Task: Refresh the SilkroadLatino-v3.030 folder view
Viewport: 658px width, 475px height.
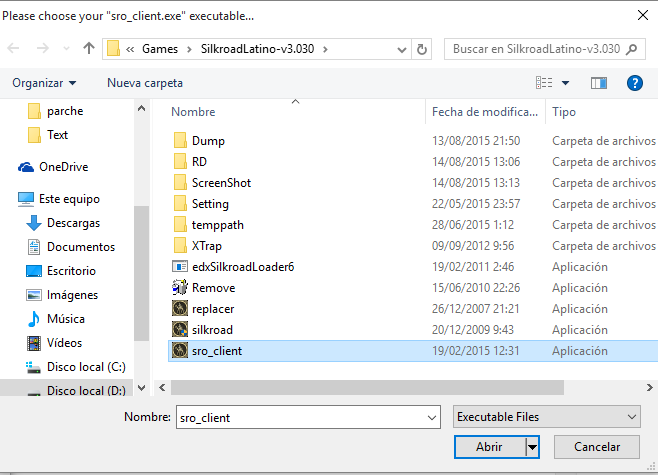Action: point(422,50)
